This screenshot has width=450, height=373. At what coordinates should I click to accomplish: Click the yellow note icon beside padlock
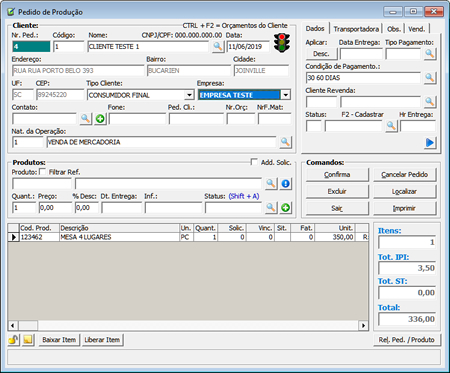(x=28, y=340)
